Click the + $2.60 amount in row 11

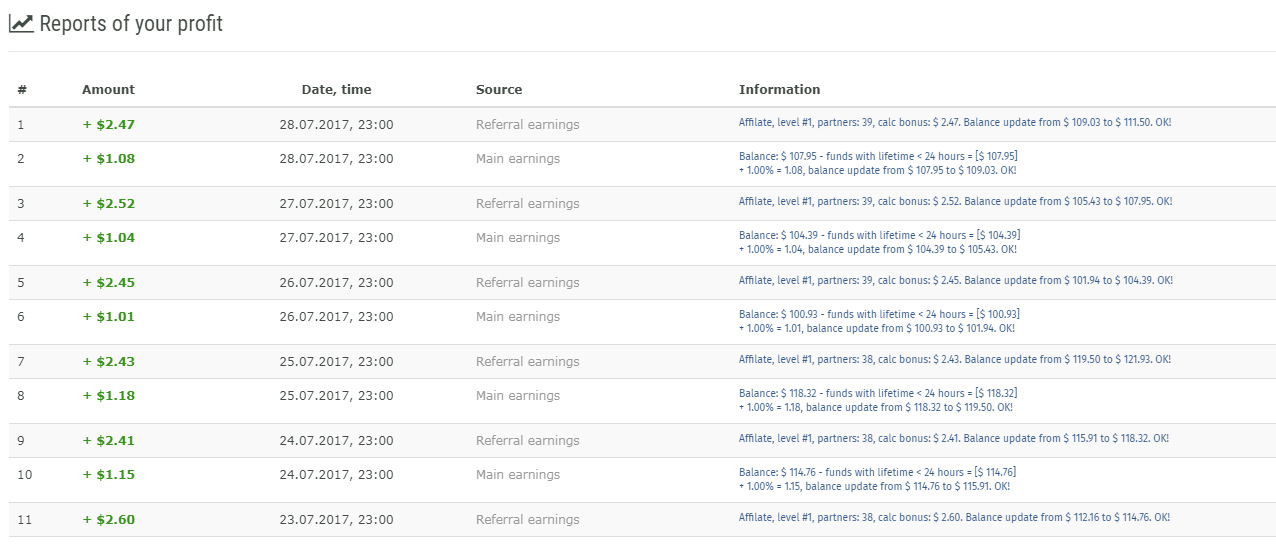108,520
